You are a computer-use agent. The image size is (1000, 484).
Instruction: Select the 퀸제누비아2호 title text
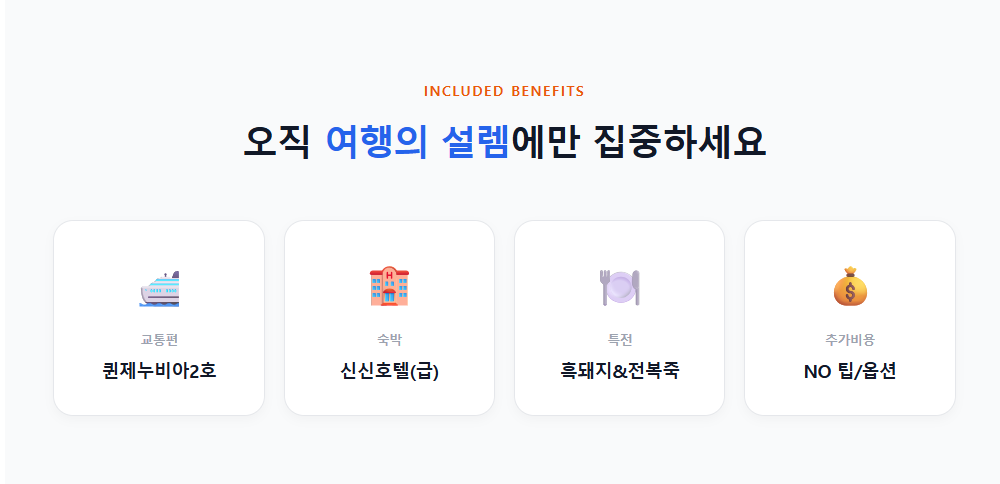tap(159, 371)
